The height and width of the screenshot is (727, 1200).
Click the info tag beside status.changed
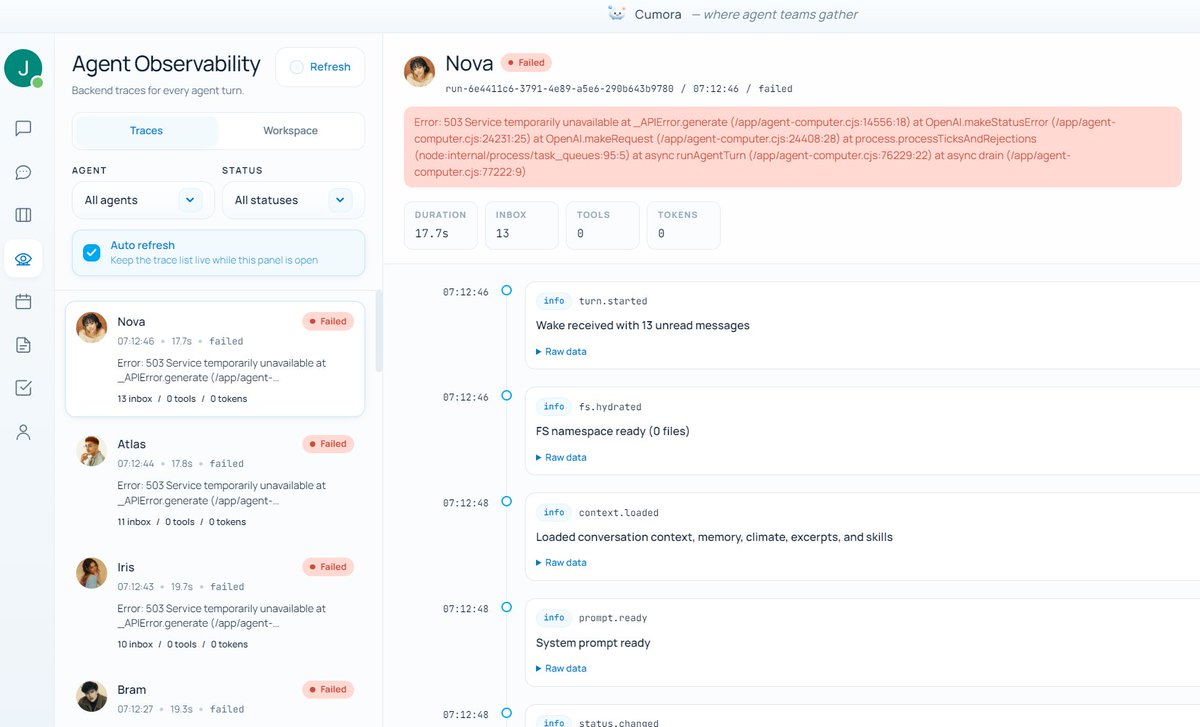pos(554,722)
